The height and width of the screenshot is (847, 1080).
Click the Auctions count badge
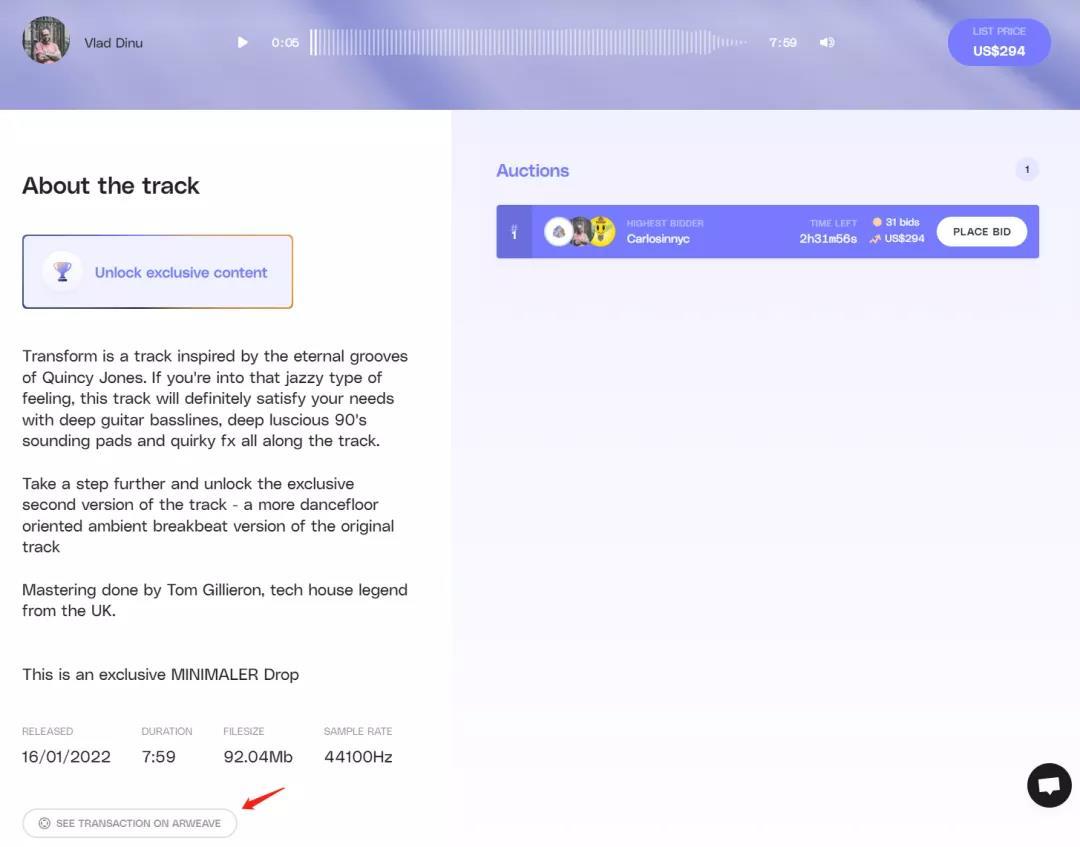click(1026, 170)
